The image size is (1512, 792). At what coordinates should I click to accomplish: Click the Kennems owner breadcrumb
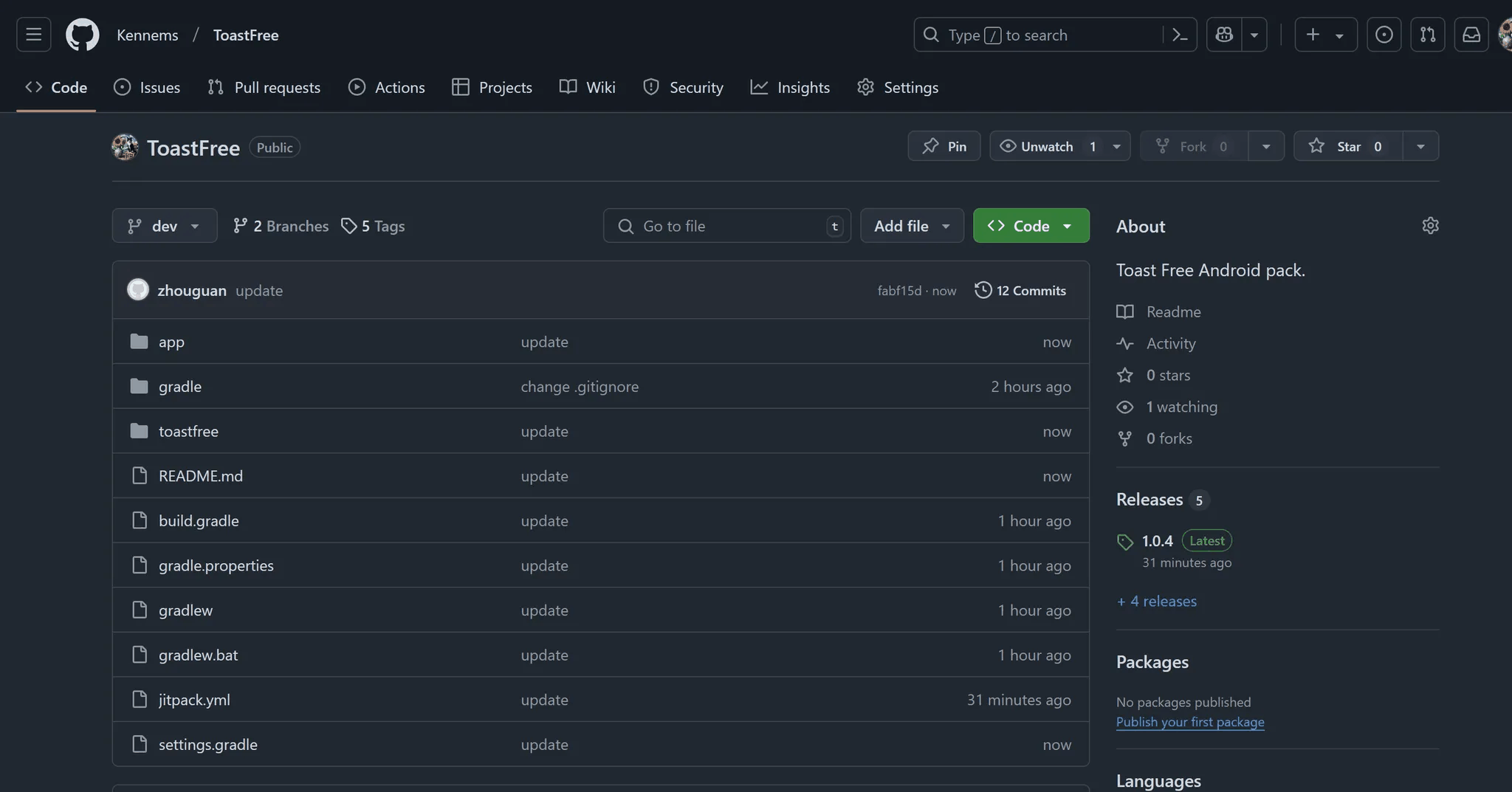[148, 35]
